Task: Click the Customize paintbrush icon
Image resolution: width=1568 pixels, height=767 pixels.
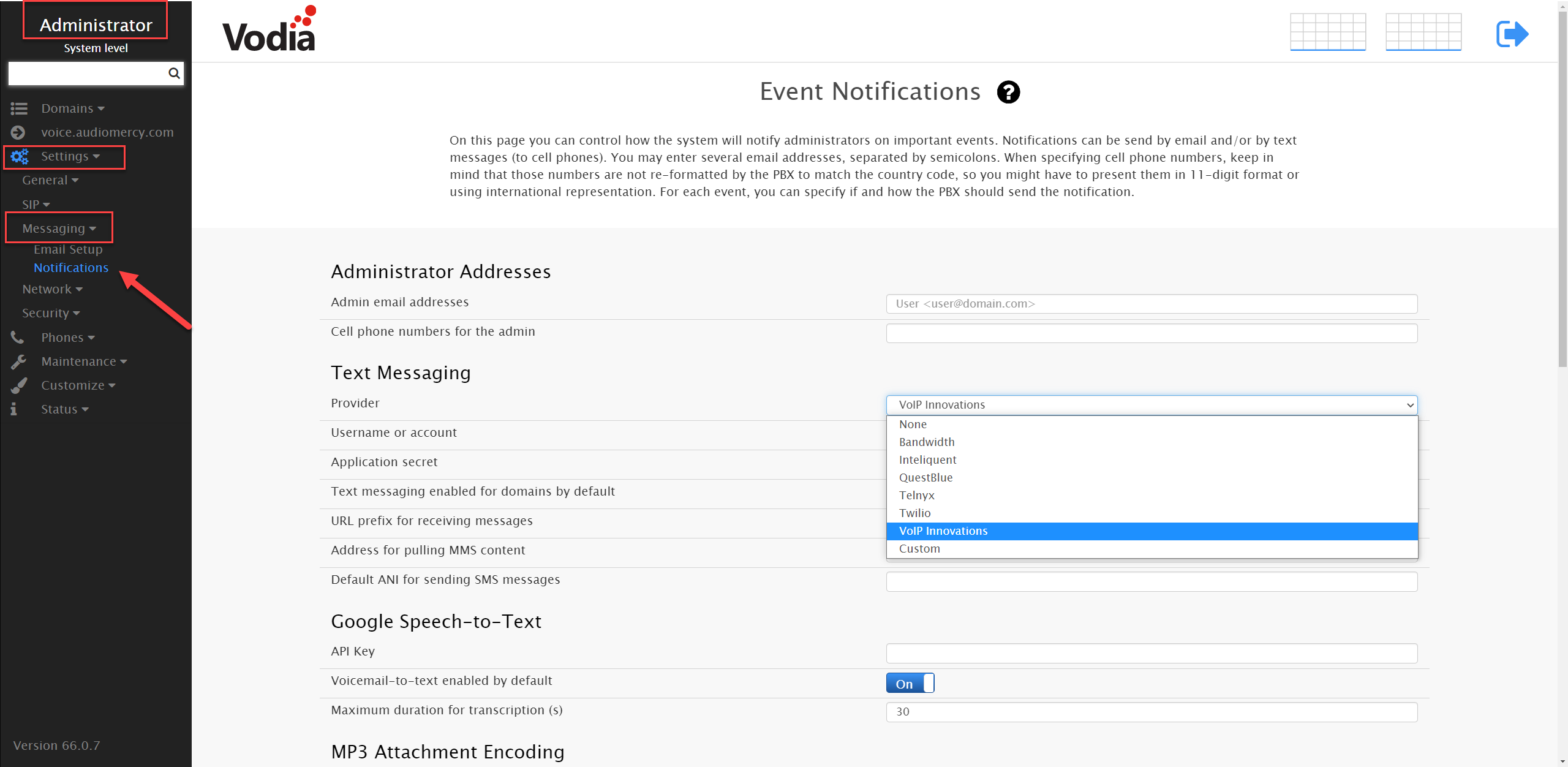Action: 19,385
